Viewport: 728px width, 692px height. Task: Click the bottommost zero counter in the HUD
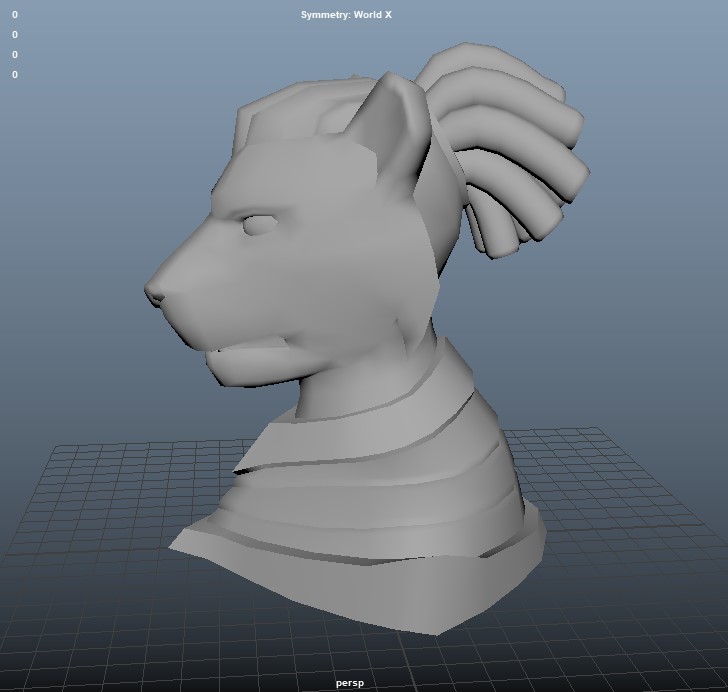pyautogui.click(x=15, y=75)
